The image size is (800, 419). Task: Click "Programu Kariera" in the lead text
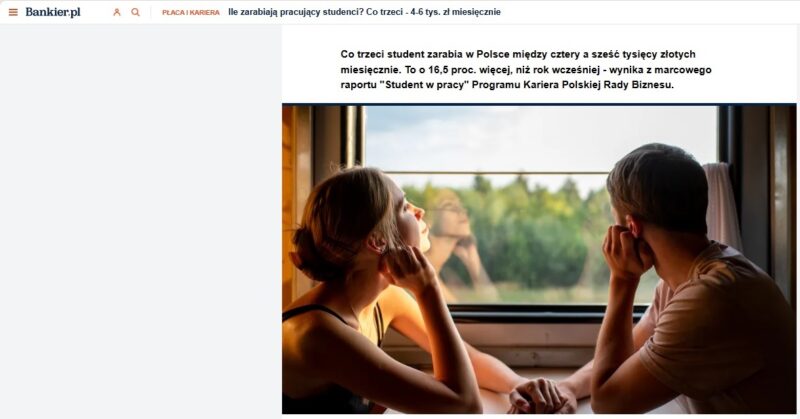[515, 85]
